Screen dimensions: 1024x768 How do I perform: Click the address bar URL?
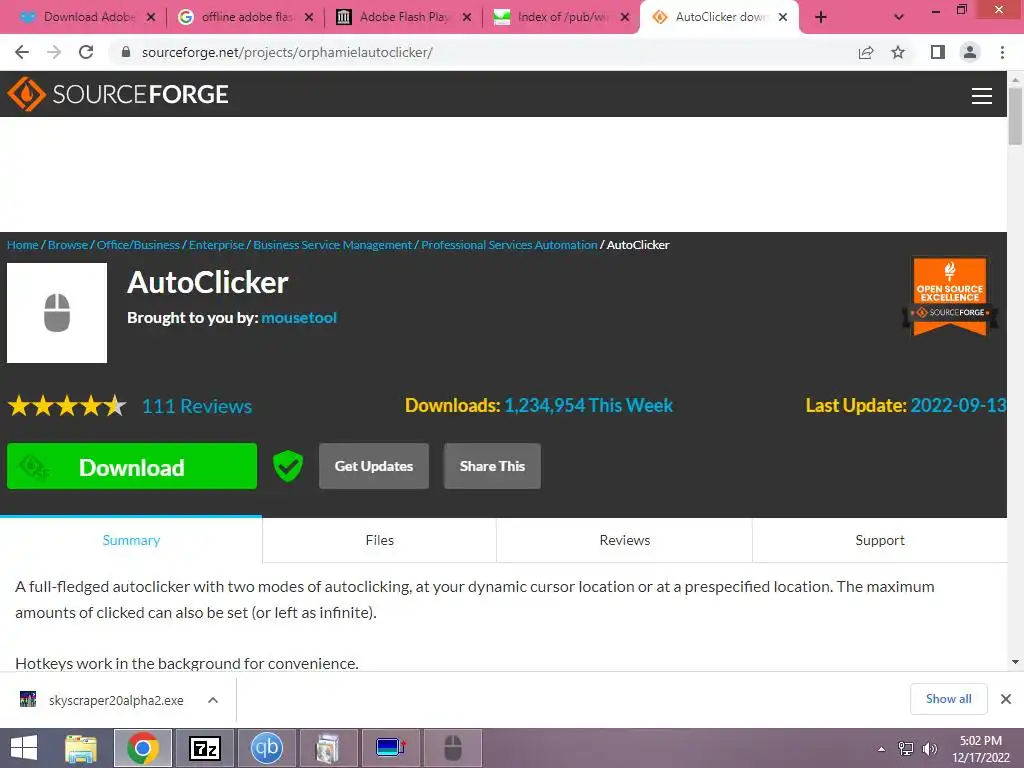287,52
